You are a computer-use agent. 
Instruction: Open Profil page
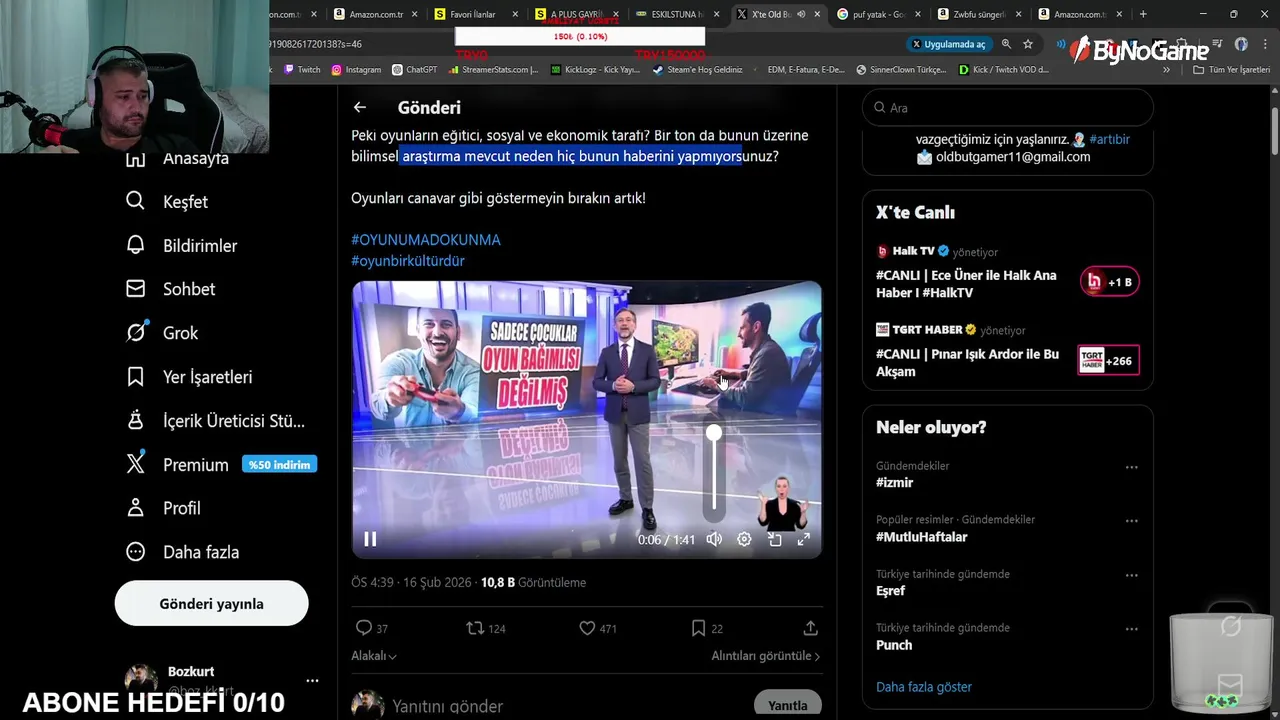pos(163,508)
